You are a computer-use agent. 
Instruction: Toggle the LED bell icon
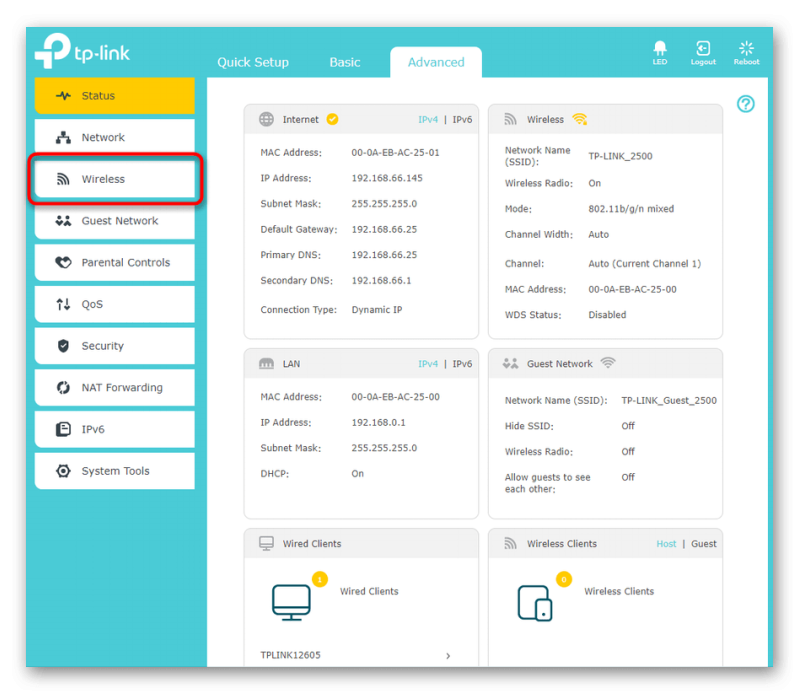point(660,48)
